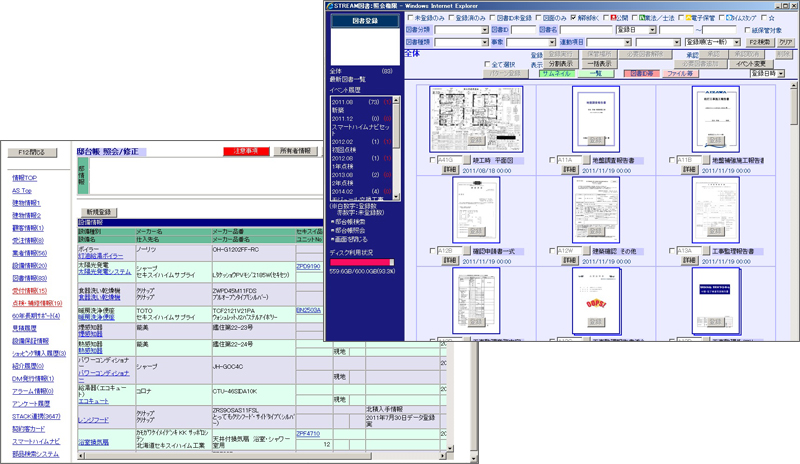This screenshot has height=464, width=800.
Task: Enable the 未登録のみ checkbox
Action: (x=412, y=17)
